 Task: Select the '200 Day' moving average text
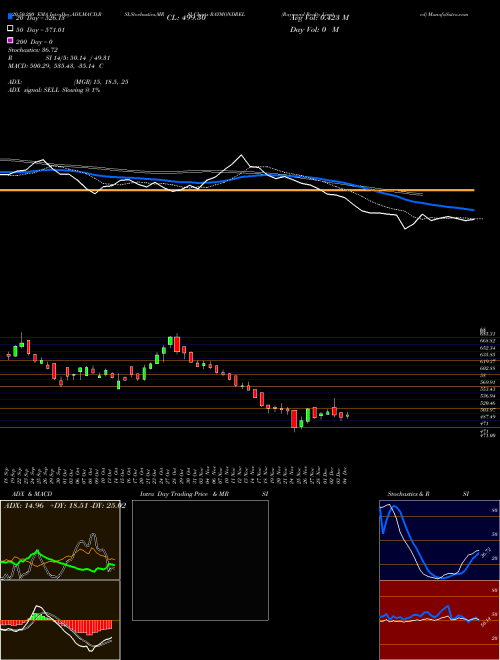coord(35,42)
